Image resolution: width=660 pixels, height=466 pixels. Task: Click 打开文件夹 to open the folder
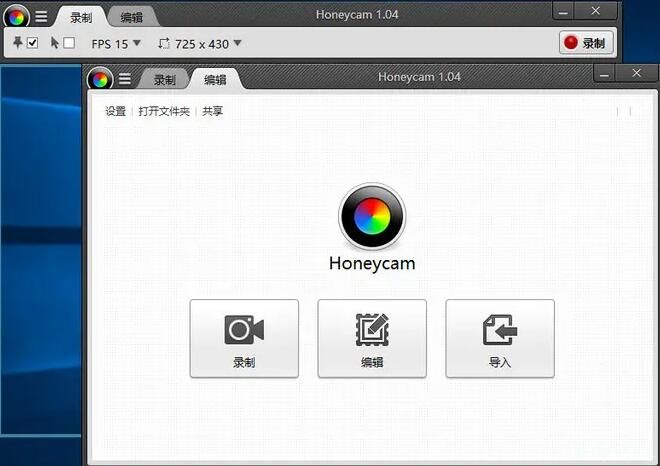click(x=164, y=111)
